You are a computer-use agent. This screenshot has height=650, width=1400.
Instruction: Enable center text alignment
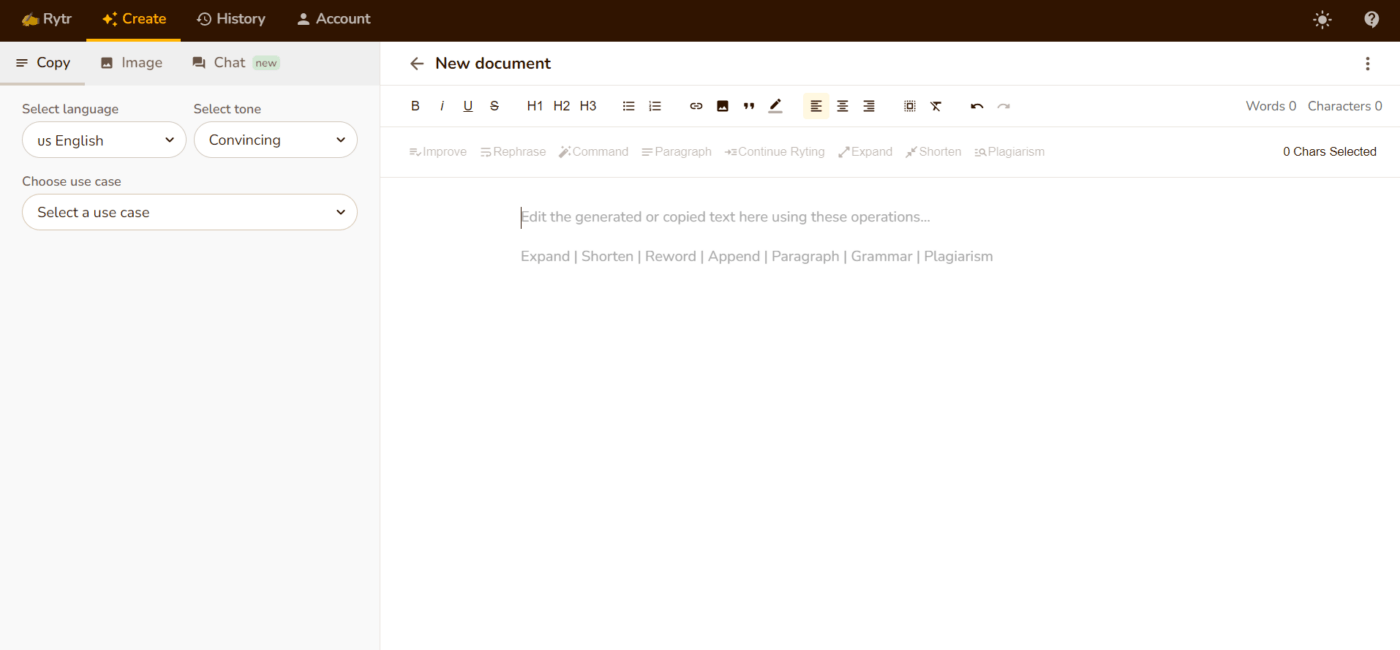click(x=843, y=106)
